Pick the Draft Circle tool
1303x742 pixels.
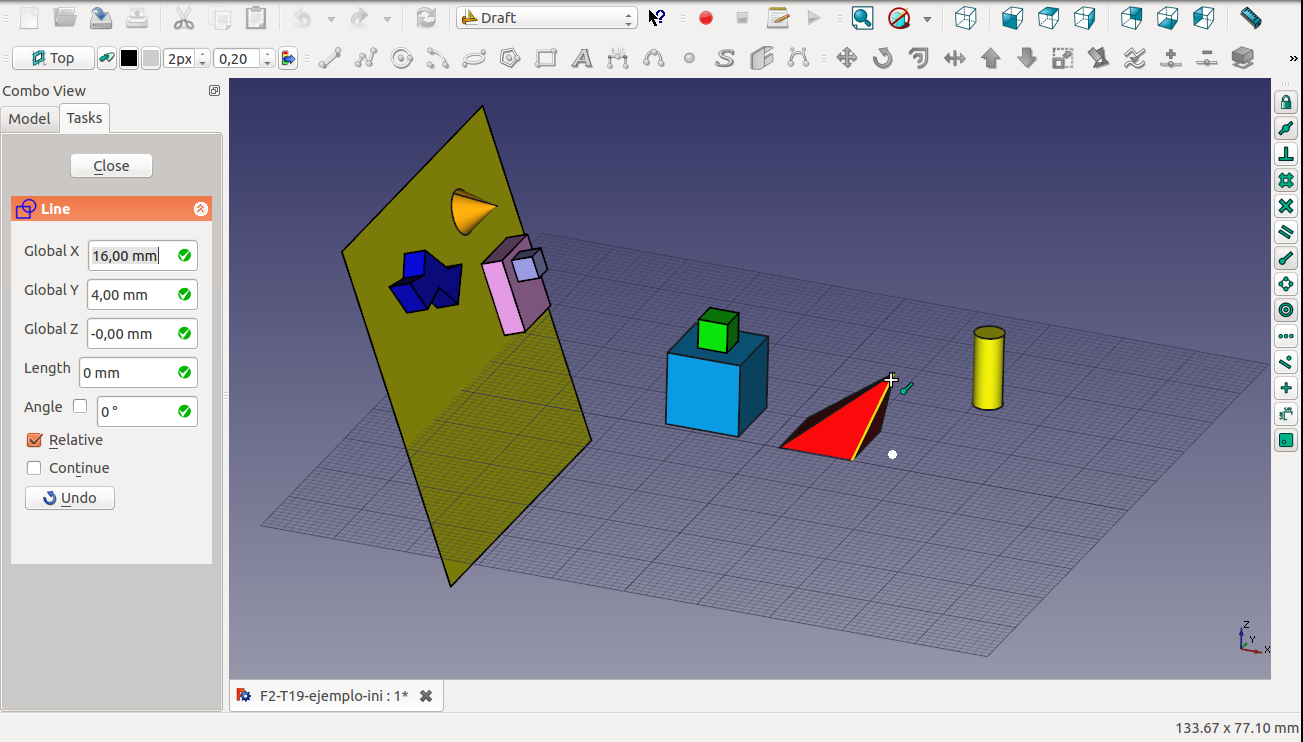[402, 59]
